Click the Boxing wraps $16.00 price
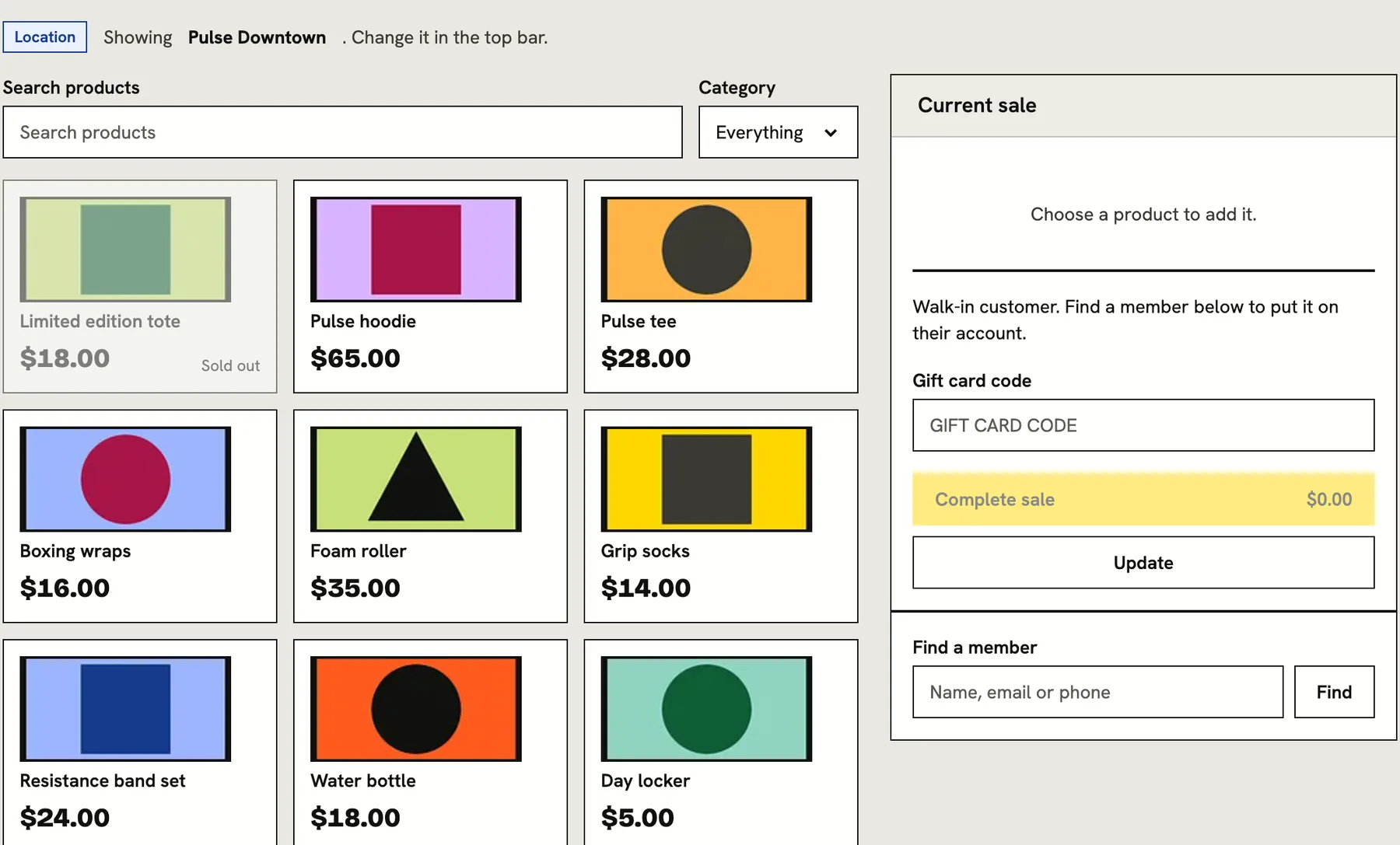 click(65, 588)
